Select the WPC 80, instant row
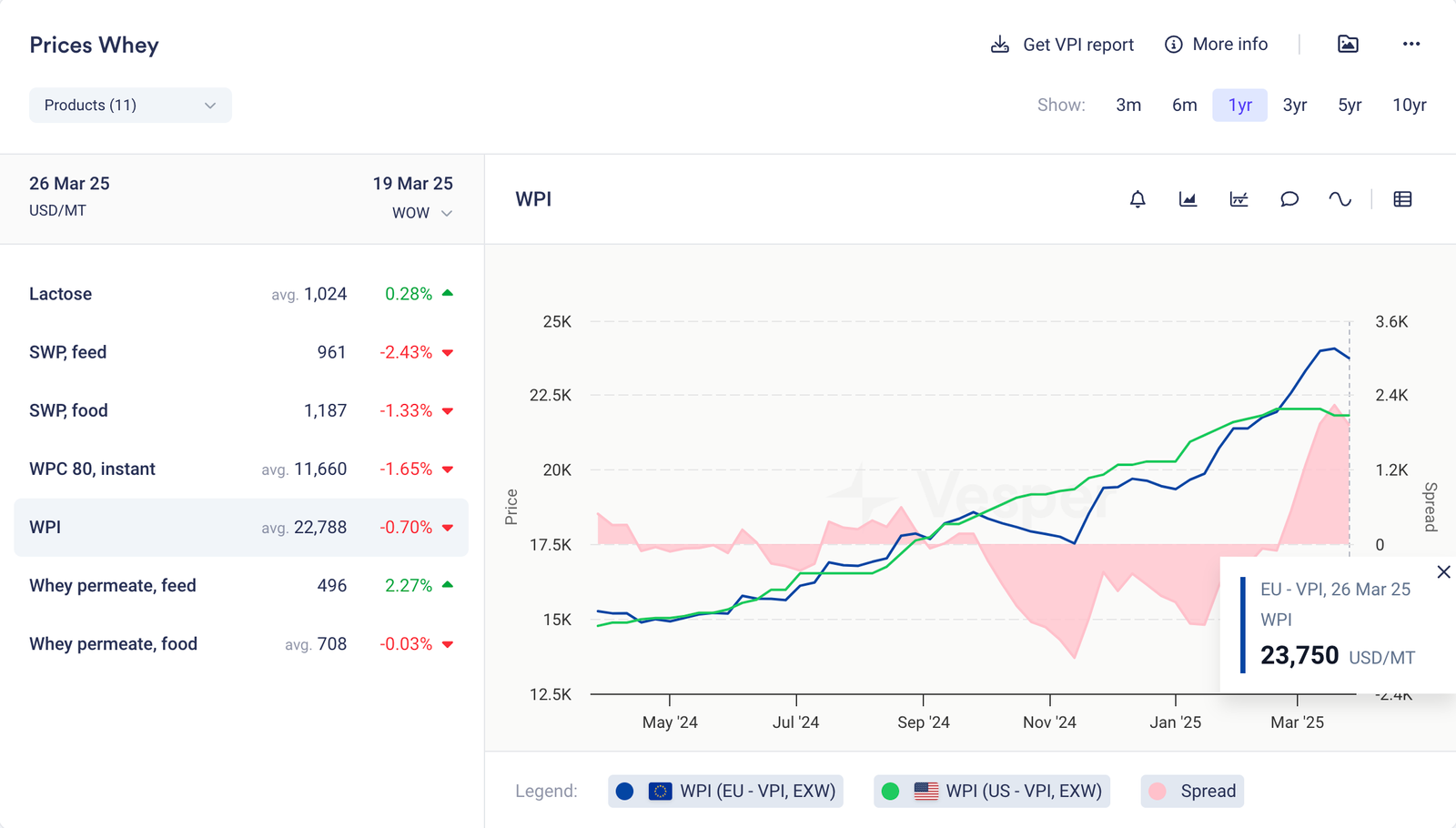 (241, 470)
